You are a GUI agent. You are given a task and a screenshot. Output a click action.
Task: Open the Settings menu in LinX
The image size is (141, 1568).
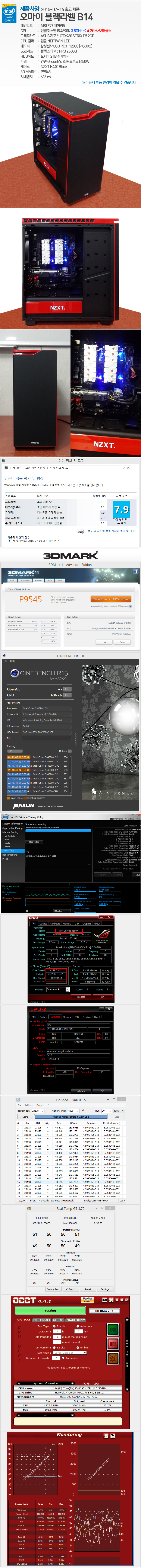click(x=29, y=1105)
